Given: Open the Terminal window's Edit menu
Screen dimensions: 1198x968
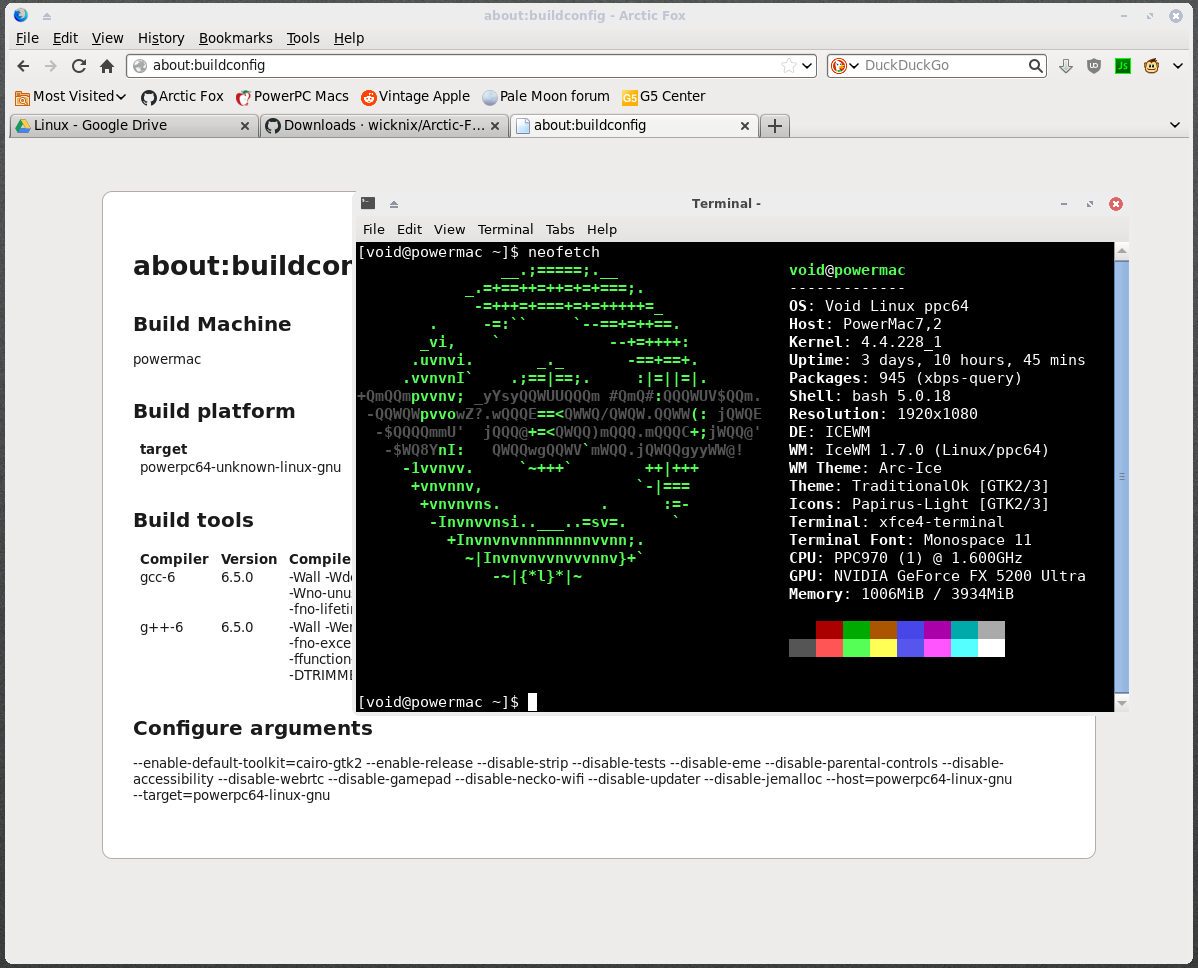Looking at the screenshot, I should [409, 229].
